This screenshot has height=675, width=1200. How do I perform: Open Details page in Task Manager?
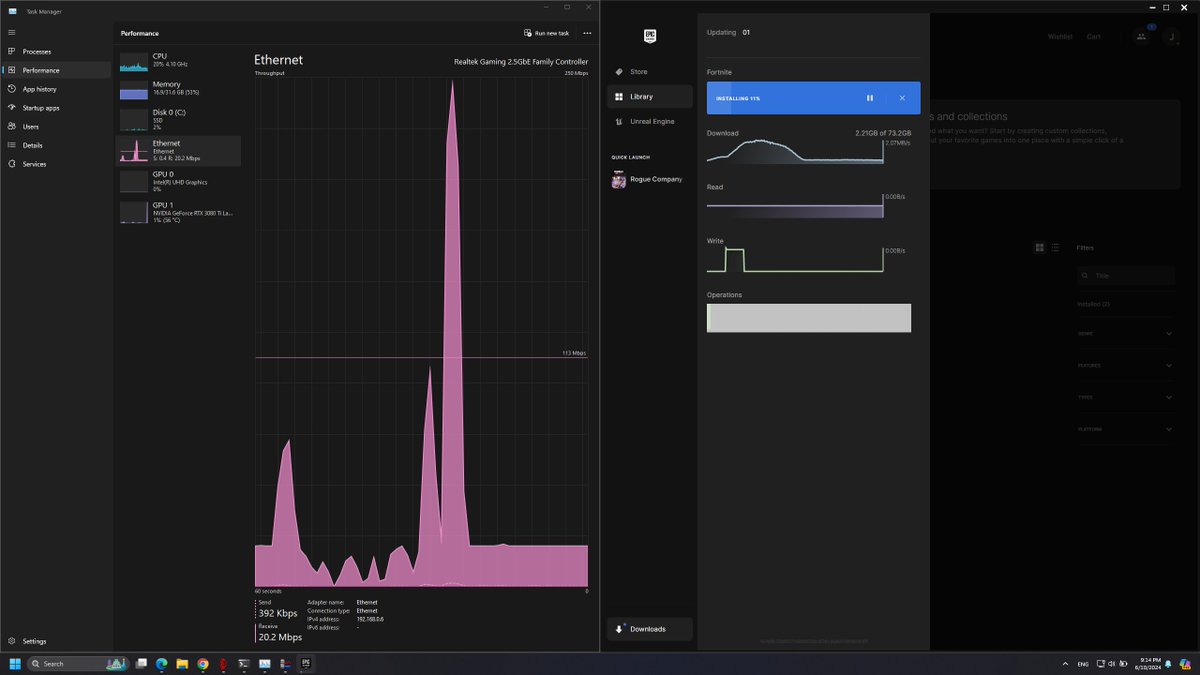click(56, 145)
